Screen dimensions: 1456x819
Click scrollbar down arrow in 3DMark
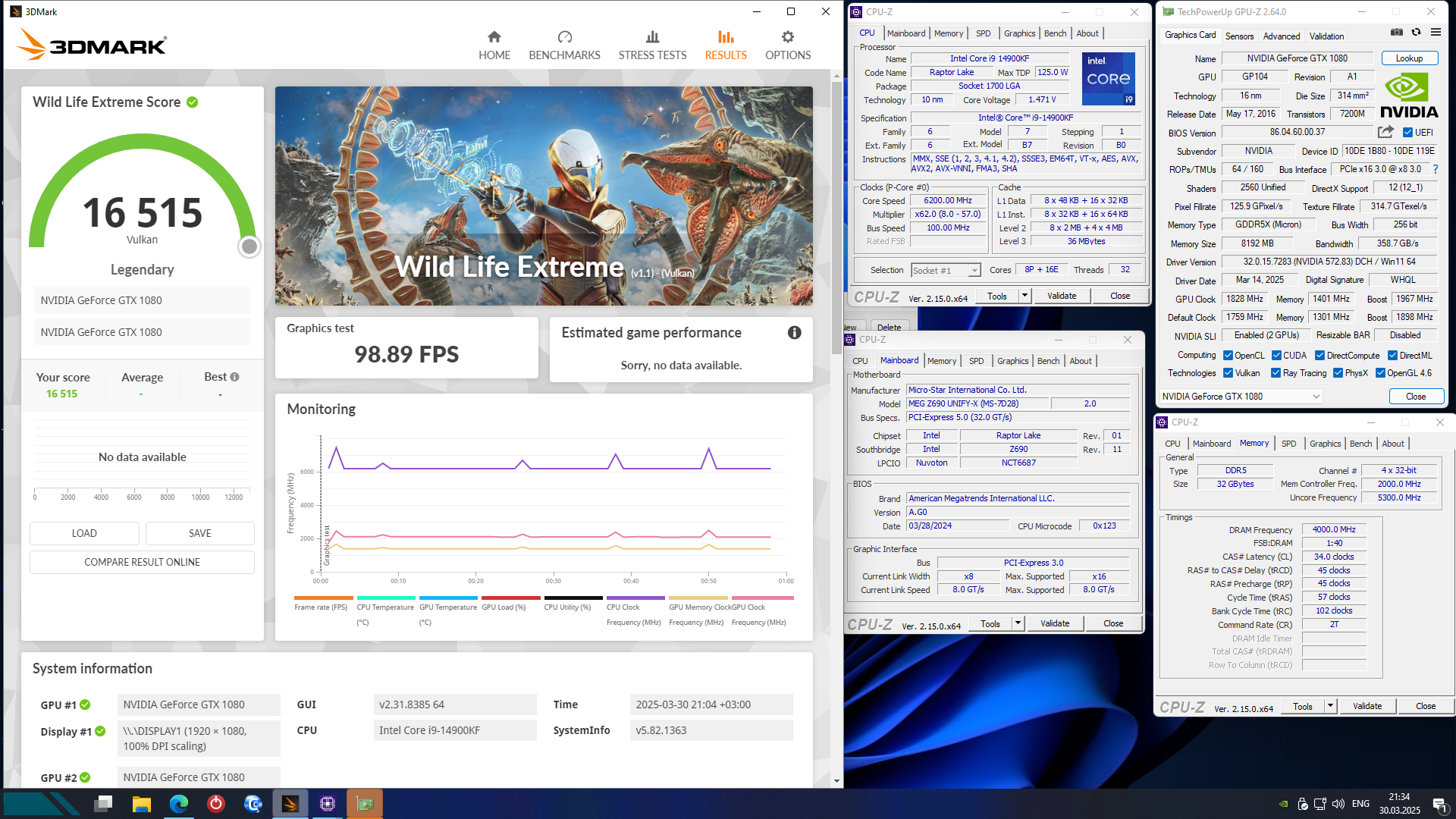(x=836, y=781)
